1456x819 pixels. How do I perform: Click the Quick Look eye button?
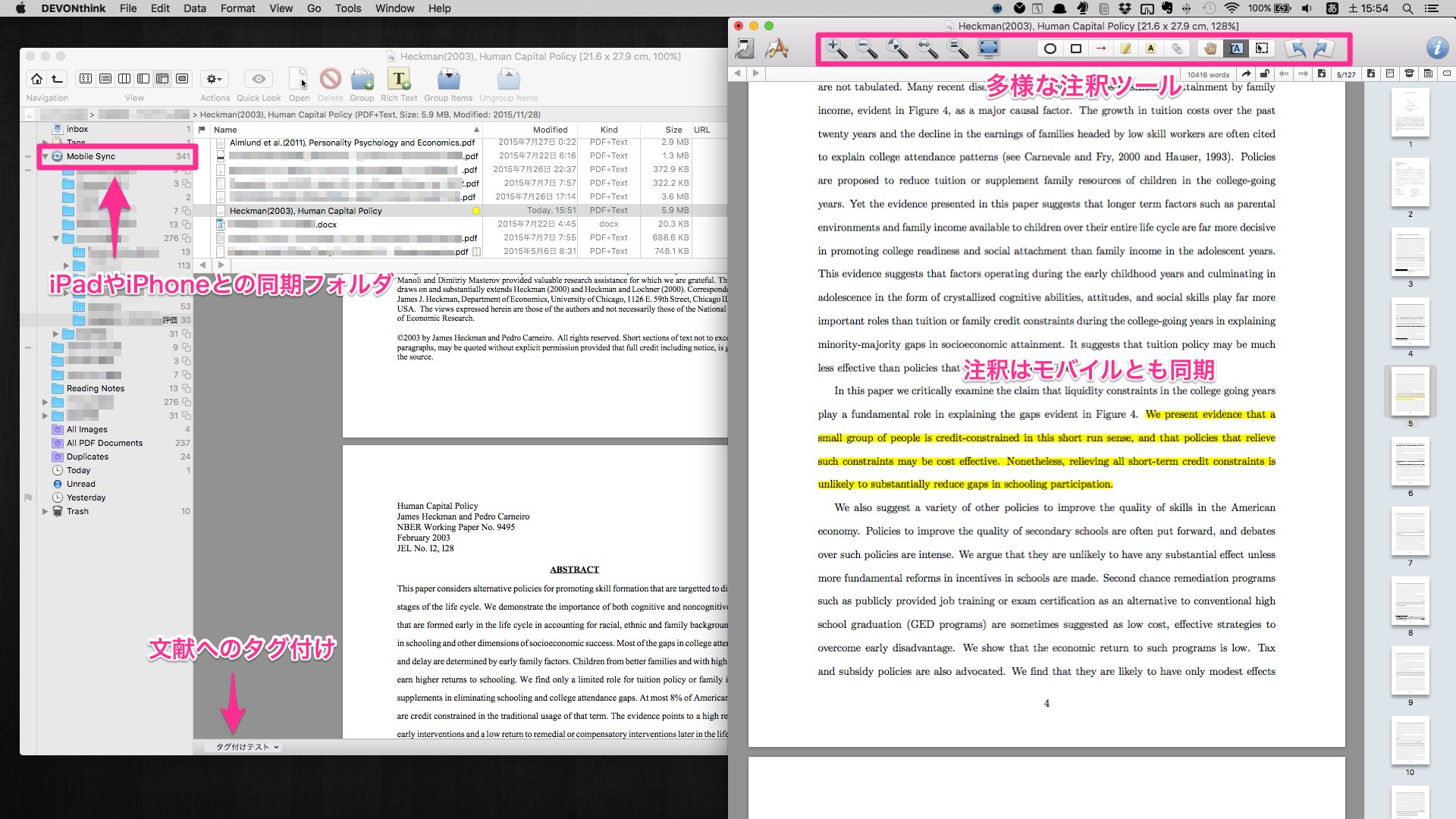[x=259, y=79]
